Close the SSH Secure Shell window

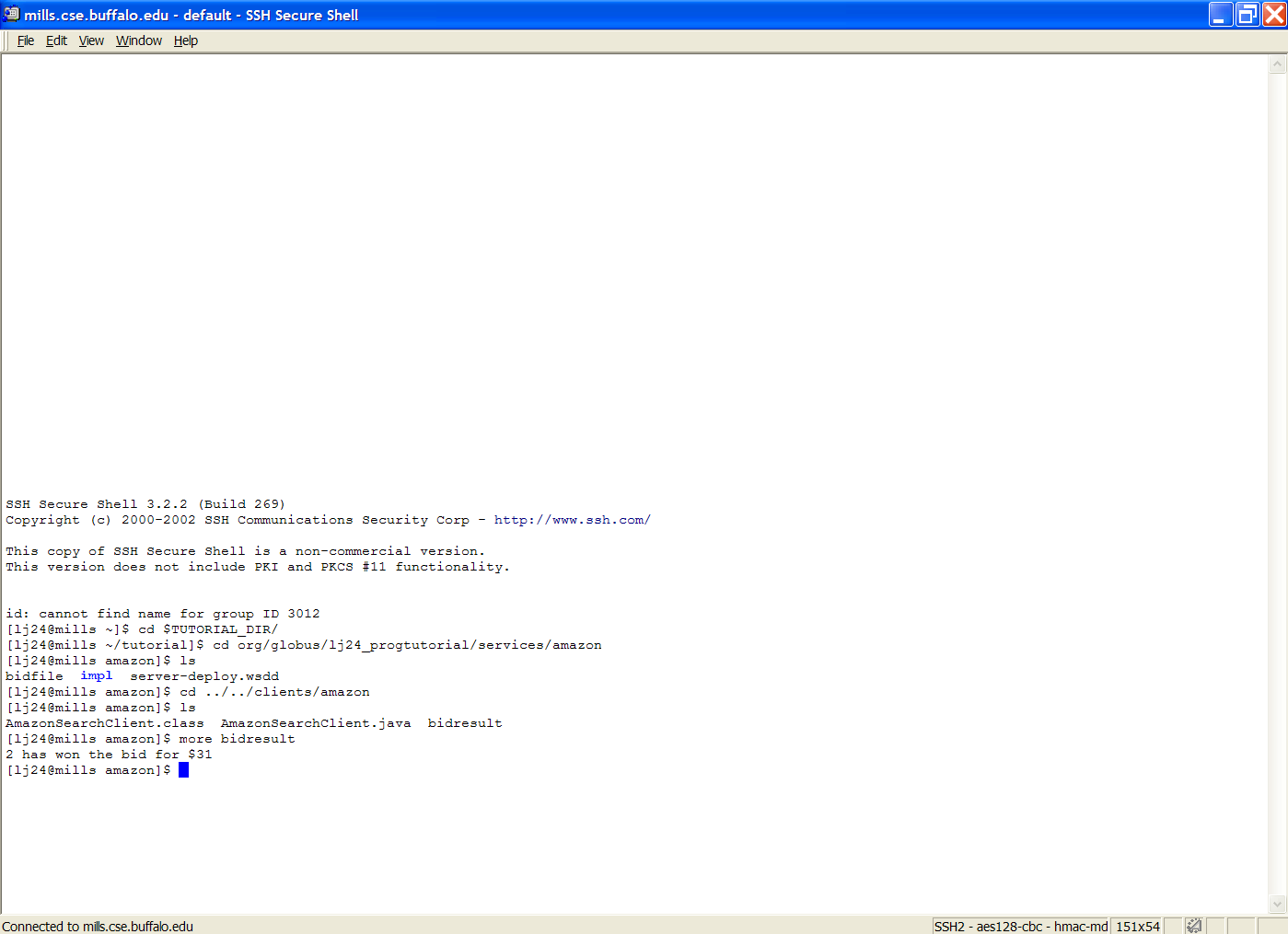click(x=1274, y=14)
